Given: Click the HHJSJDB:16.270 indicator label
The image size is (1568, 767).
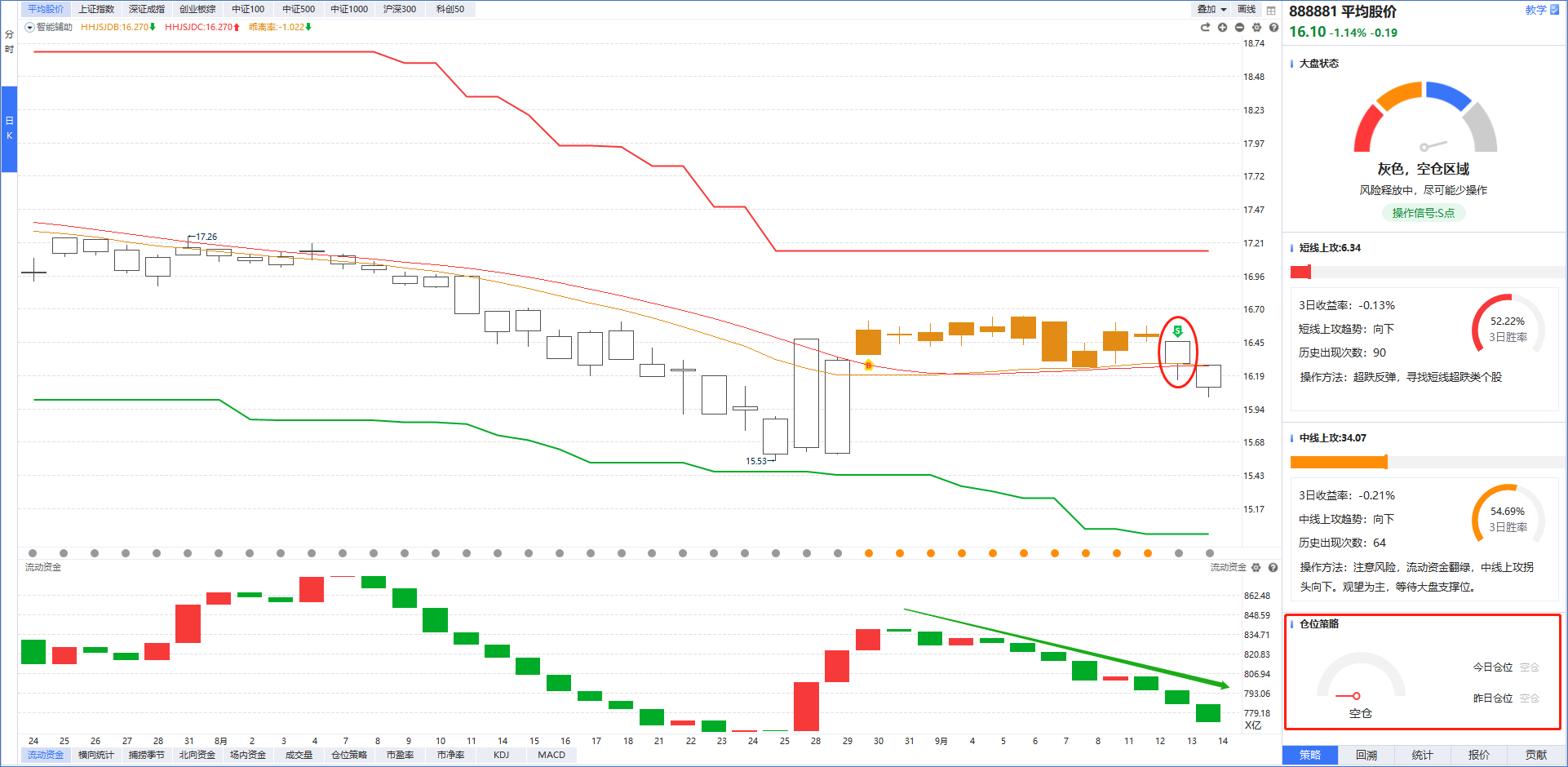Looking at the screenshot, I should pyautogui.click(x=118, y=27).
